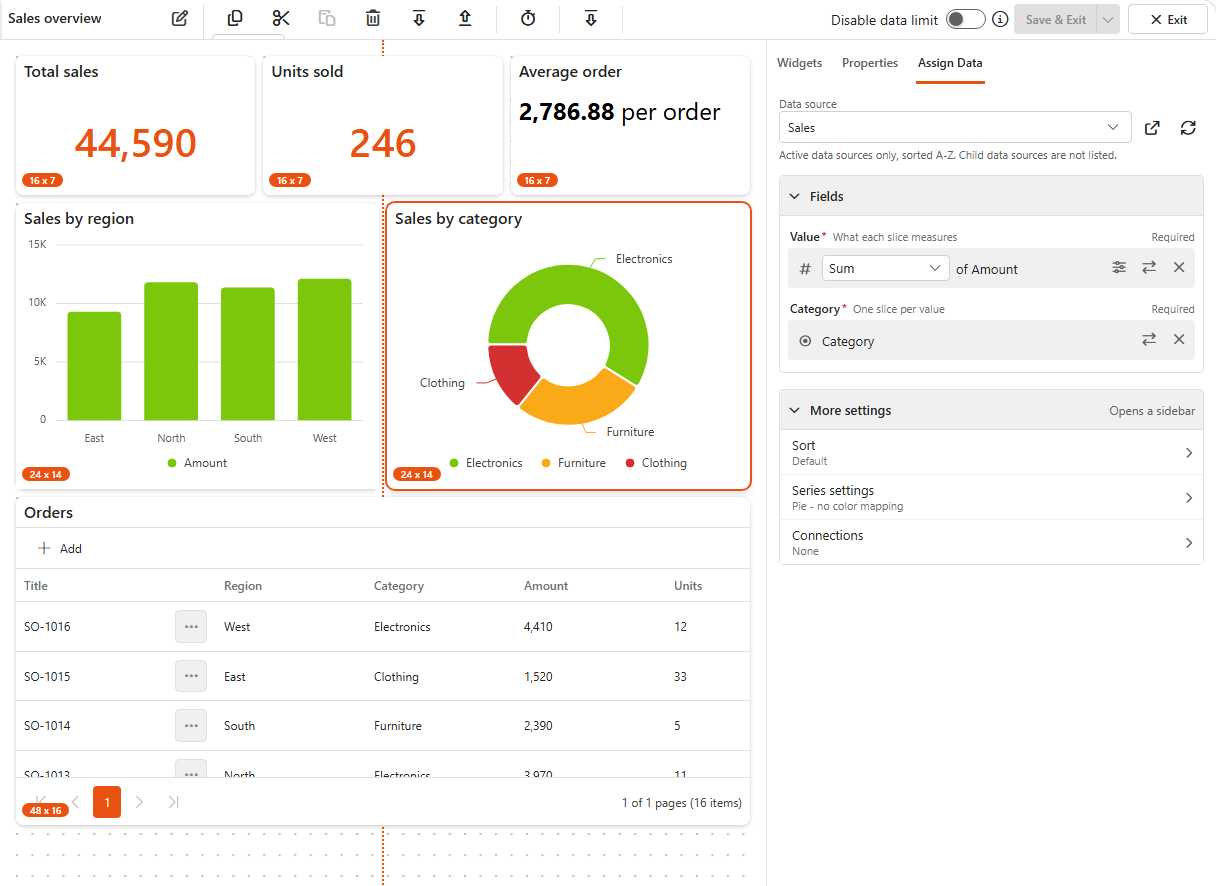
Task: Click number type icon in Value row
Action: (x=805, y=268)
